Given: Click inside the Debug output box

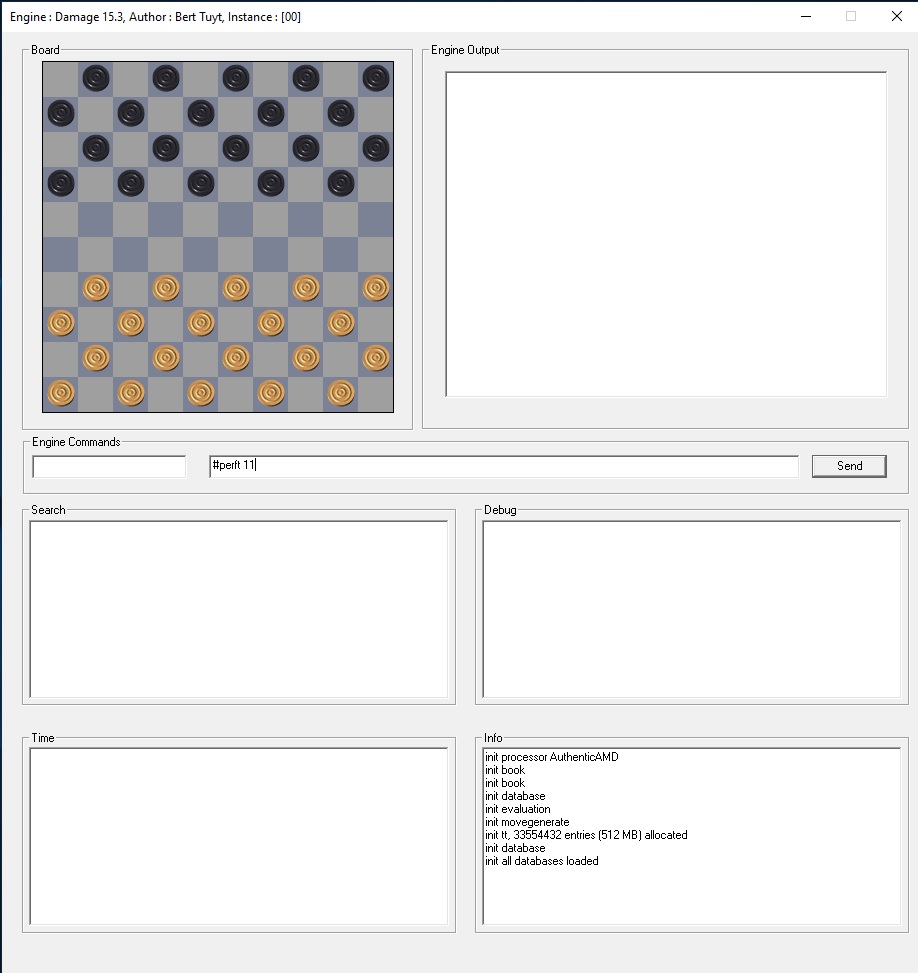Looking at the screenshot, I should pyautogui.click(x=691, y=609).
